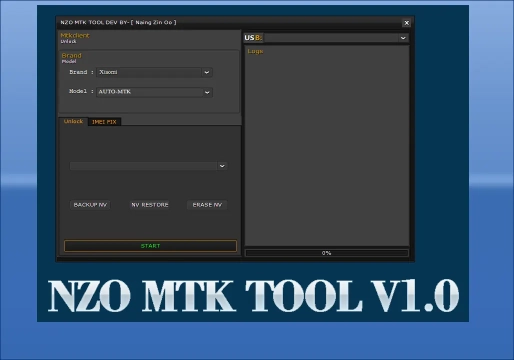Click inside the Logs output area
This screenshot has height=360, width=514.
coord(327,146)
